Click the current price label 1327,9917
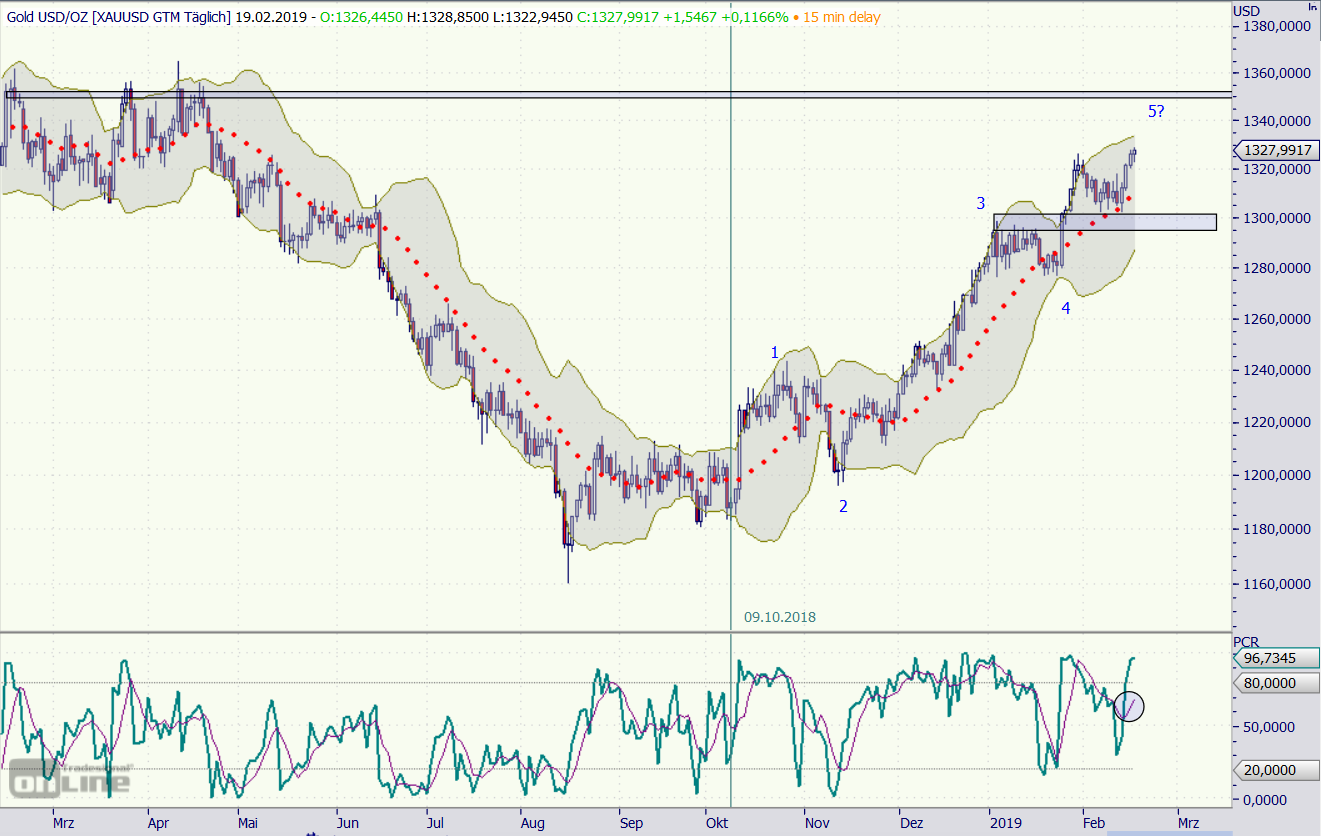 coord(1276,151)
